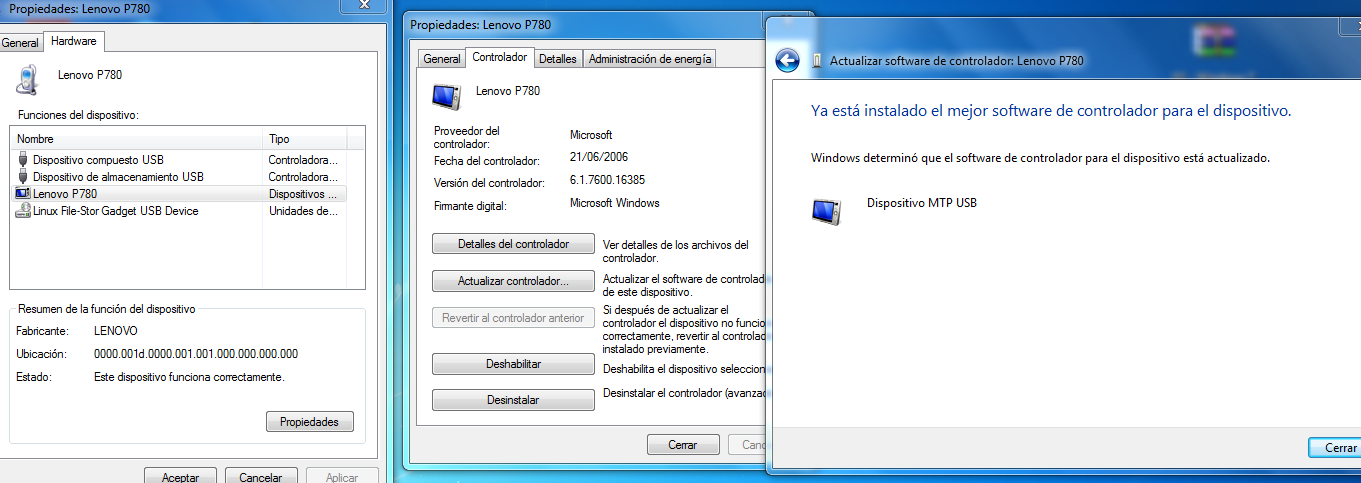Click Cerrar in the middle properties window
This screenshot has width=1361, height=483.
(684, 445)
